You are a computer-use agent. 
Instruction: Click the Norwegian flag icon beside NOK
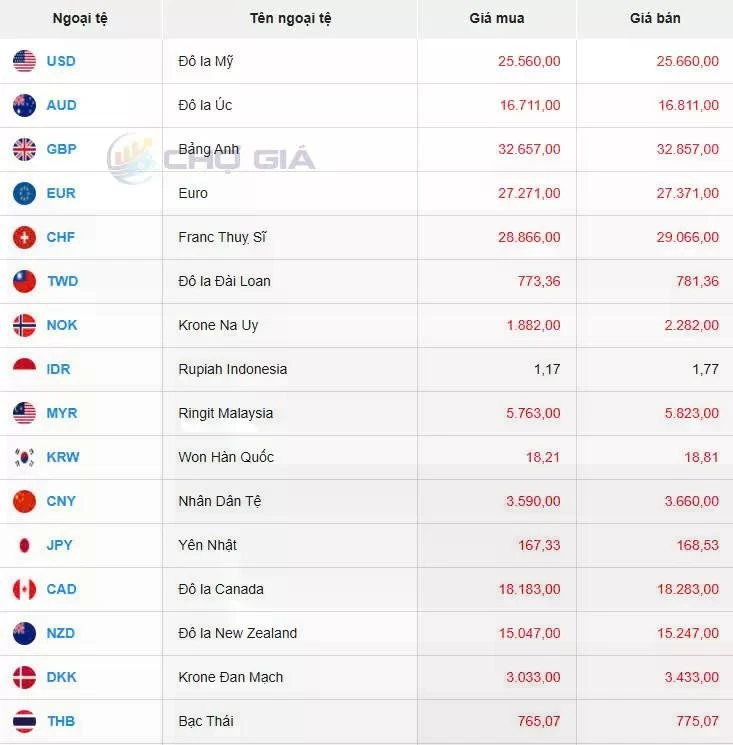click(25, 325)
